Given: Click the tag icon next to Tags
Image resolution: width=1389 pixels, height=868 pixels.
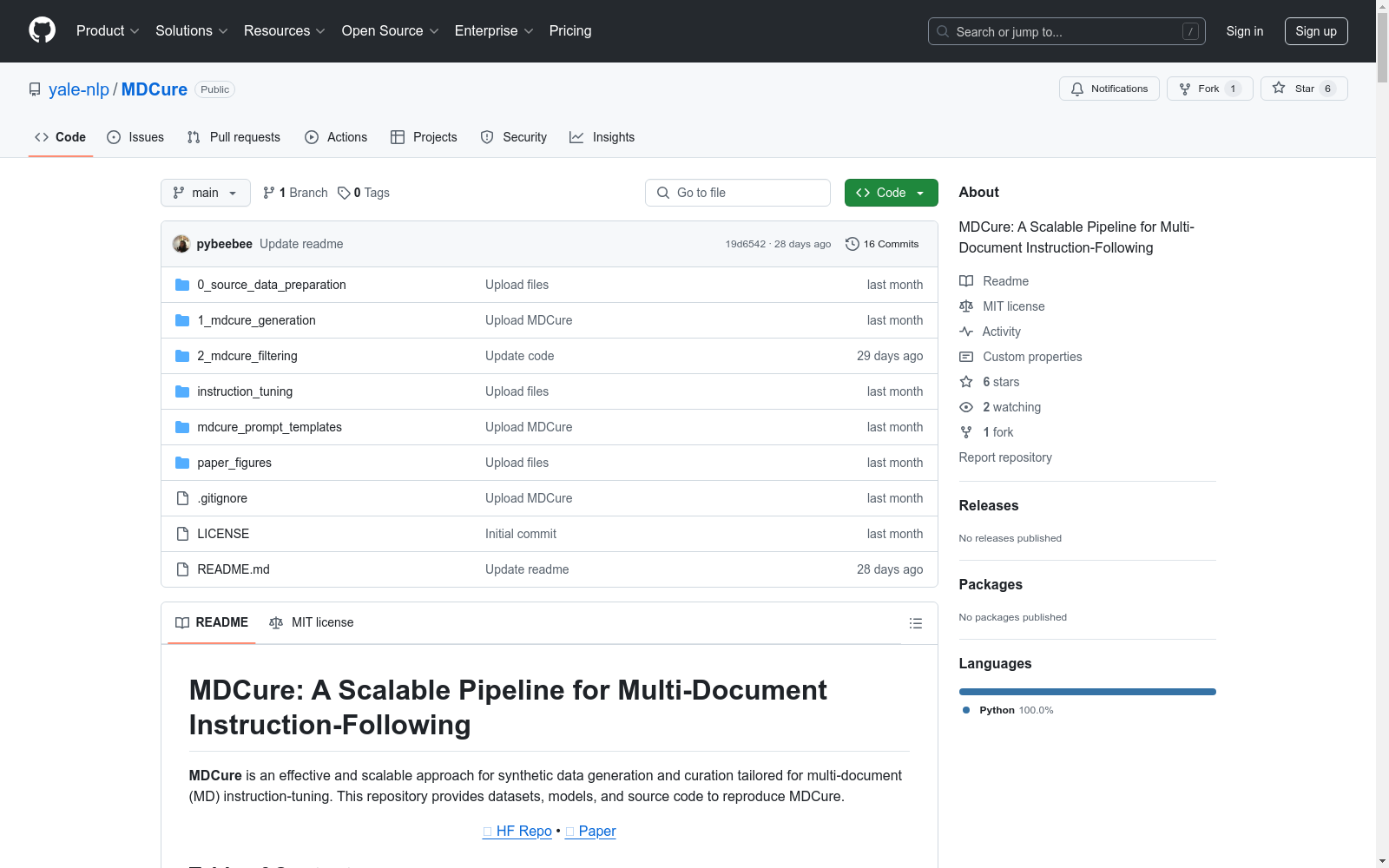Looking at the screenshot, I should pyautogui.click(x=344, y=193).
